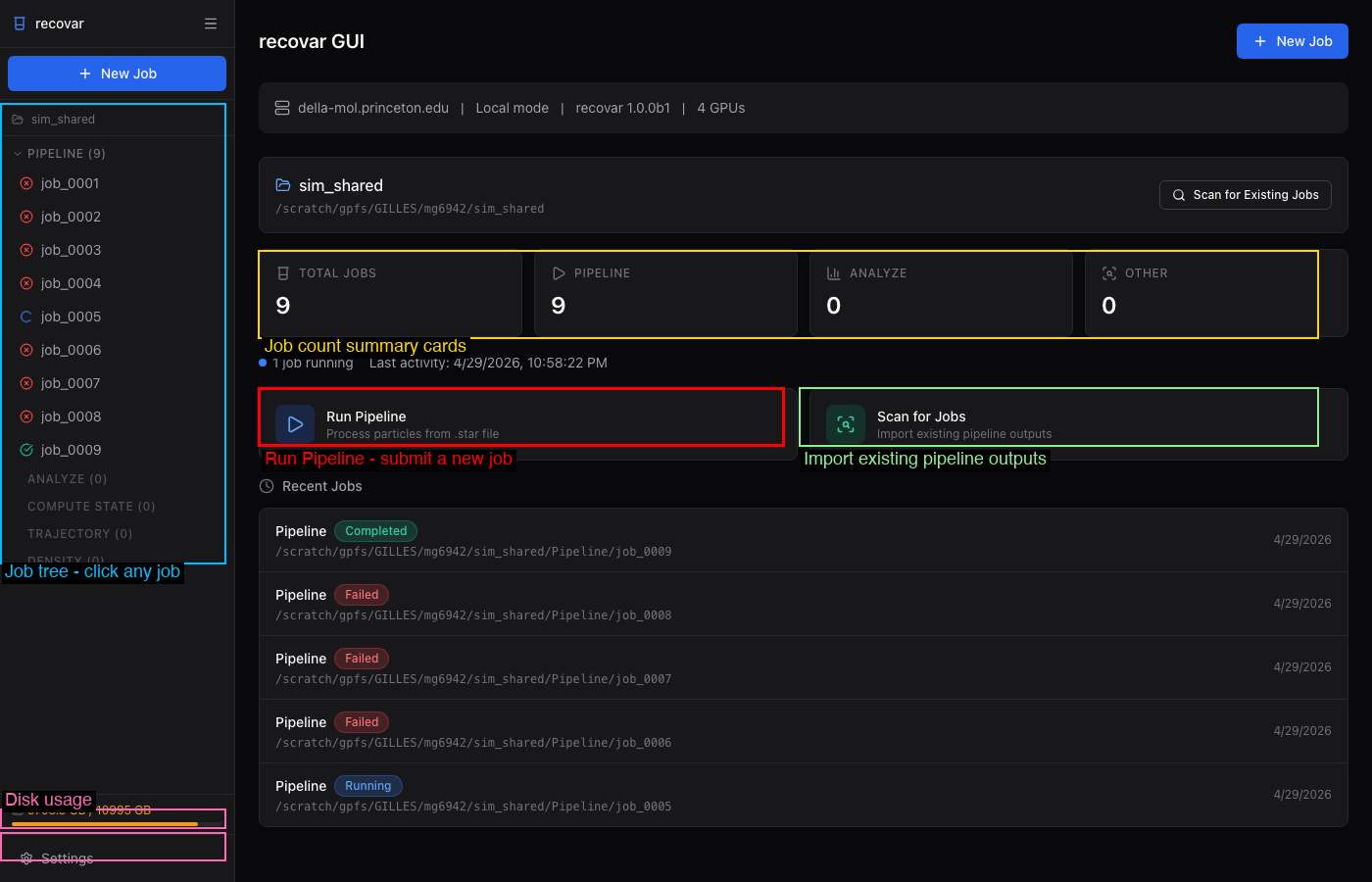The width and height of the screenshot is (1372, 882).
Task: Click Import existing pipeline outputs text
Action: (964, 434)
